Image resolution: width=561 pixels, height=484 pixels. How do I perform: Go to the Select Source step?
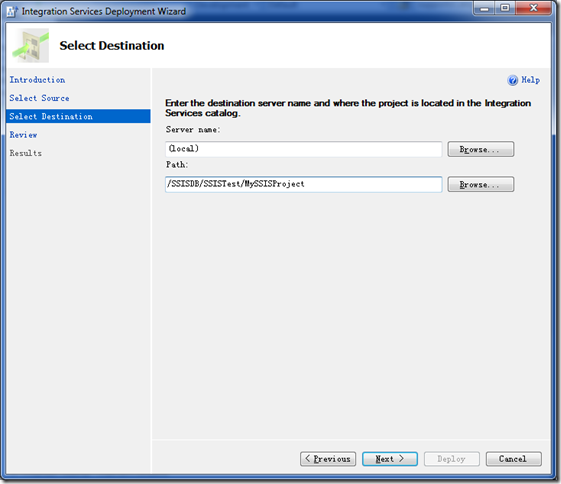39,98
